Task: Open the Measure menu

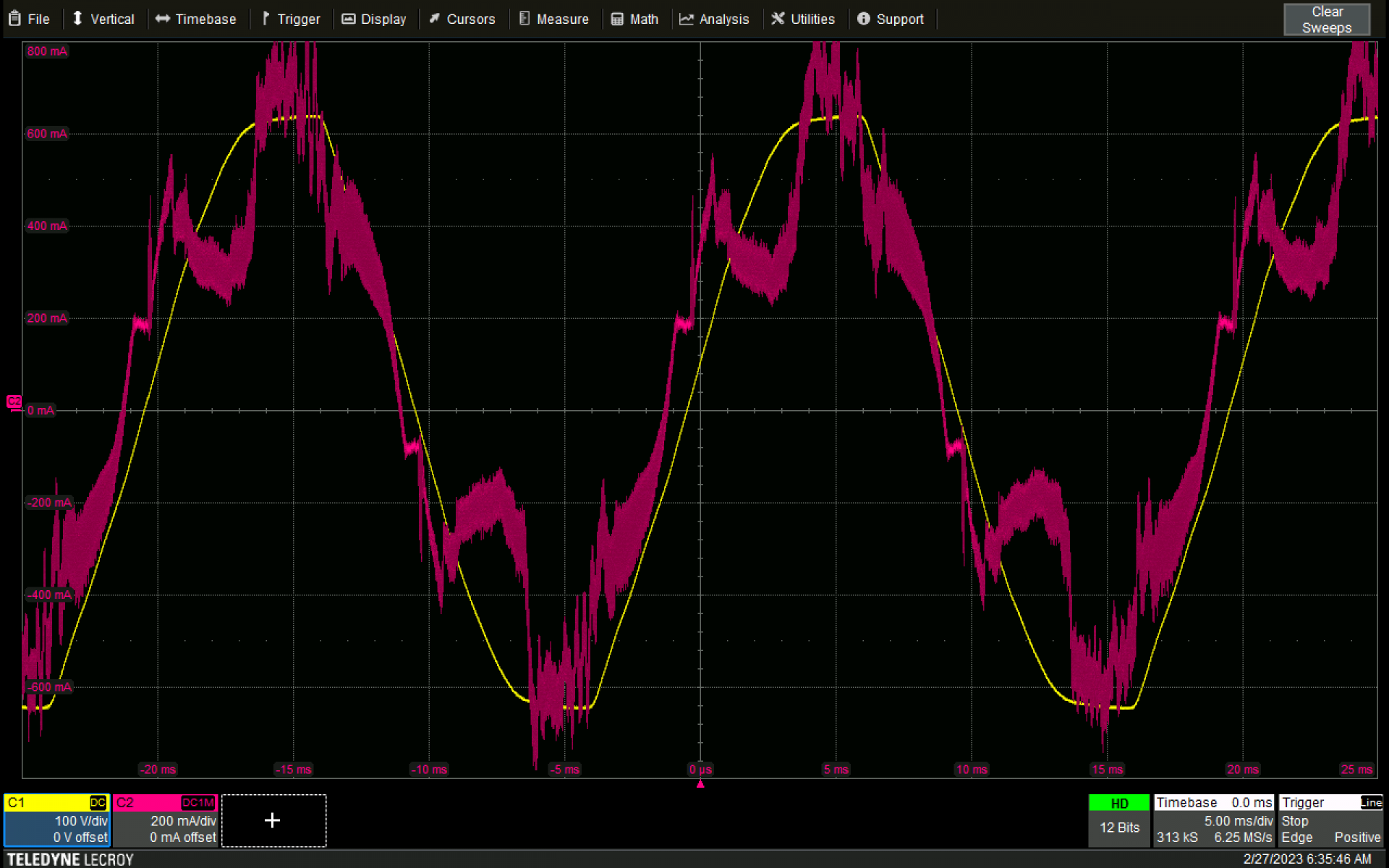Action: coord(554,19)
